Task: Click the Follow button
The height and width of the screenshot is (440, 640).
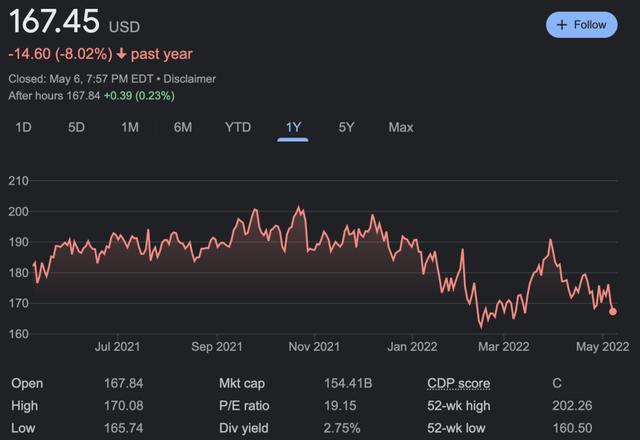Action: 581,25
